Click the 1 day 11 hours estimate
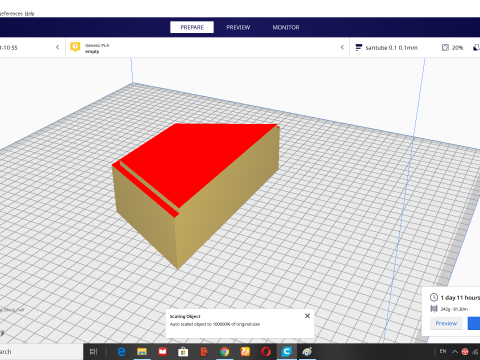Screen dimensions: 480x360 click(460, 298)
